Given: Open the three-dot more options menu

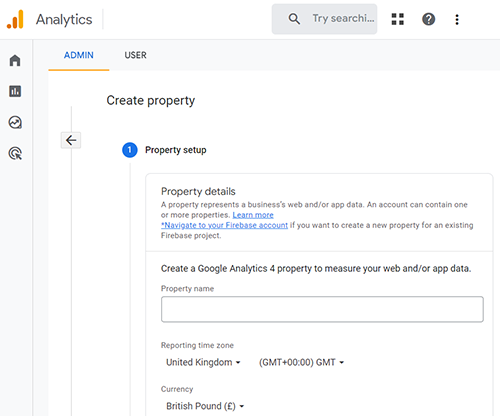Looking at the screenshot, I should tap(457, 19).
